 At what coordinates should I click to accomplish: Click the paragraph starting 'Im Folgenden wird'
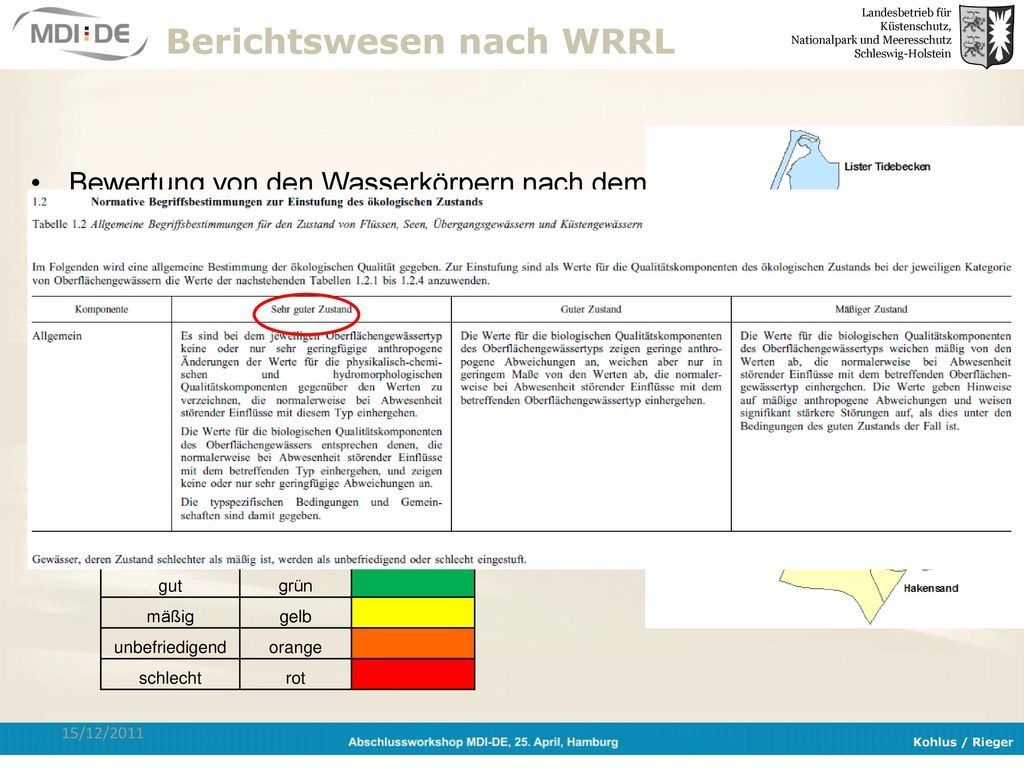522,274
